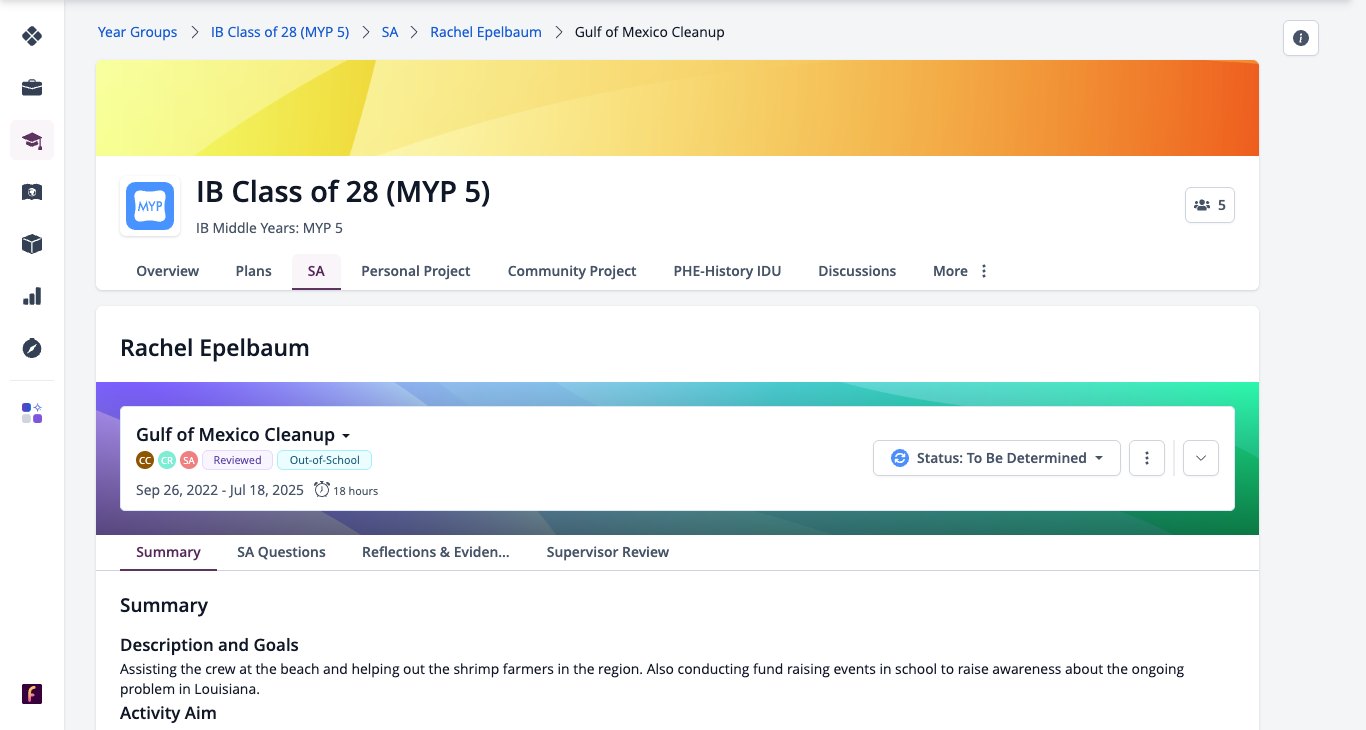This screenshot has height=730, width=1366.
Task: Open the three-dot options menu for activity
Action: click(x=1147, y=458)
